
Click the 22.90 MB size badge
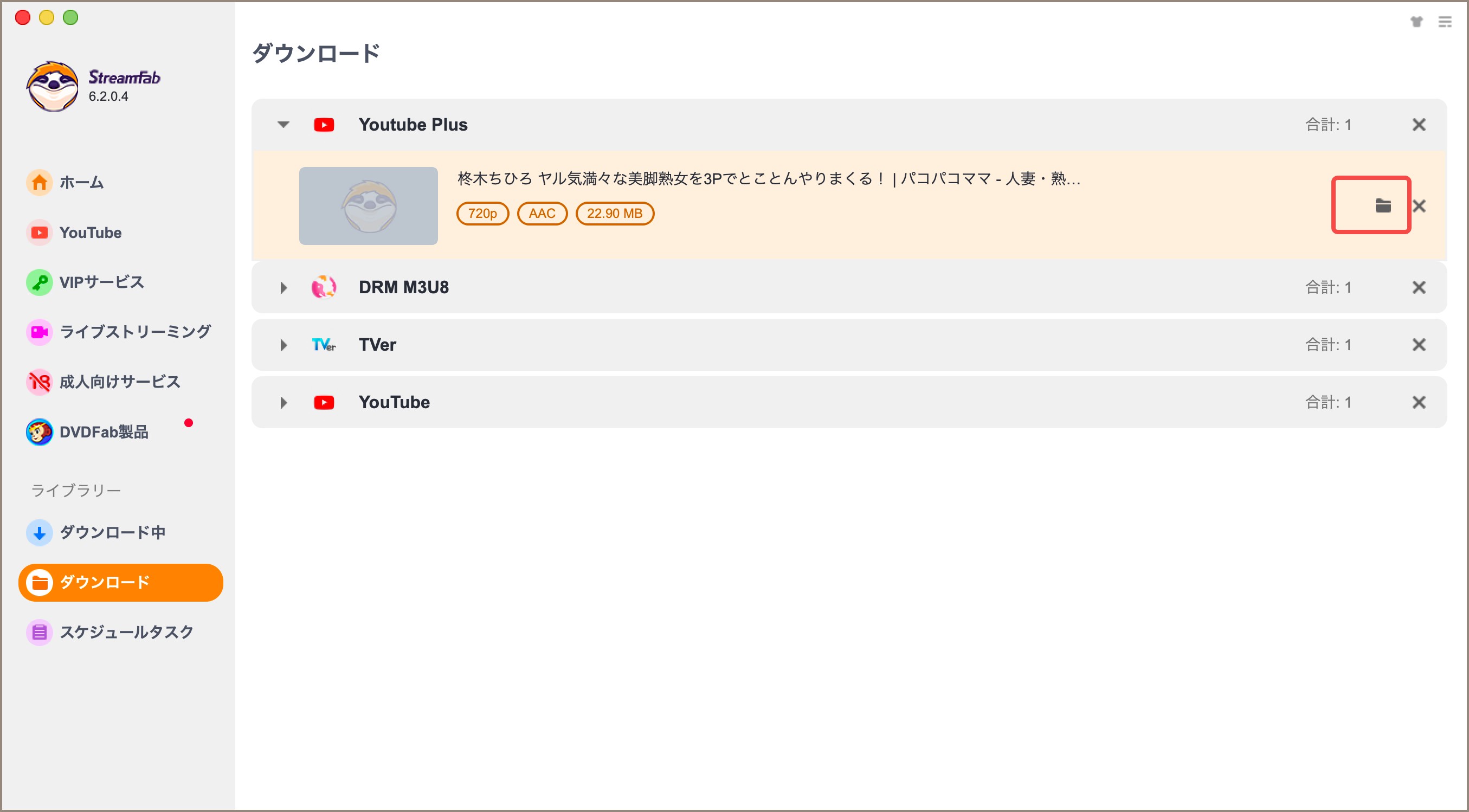[x=615, y=213]
